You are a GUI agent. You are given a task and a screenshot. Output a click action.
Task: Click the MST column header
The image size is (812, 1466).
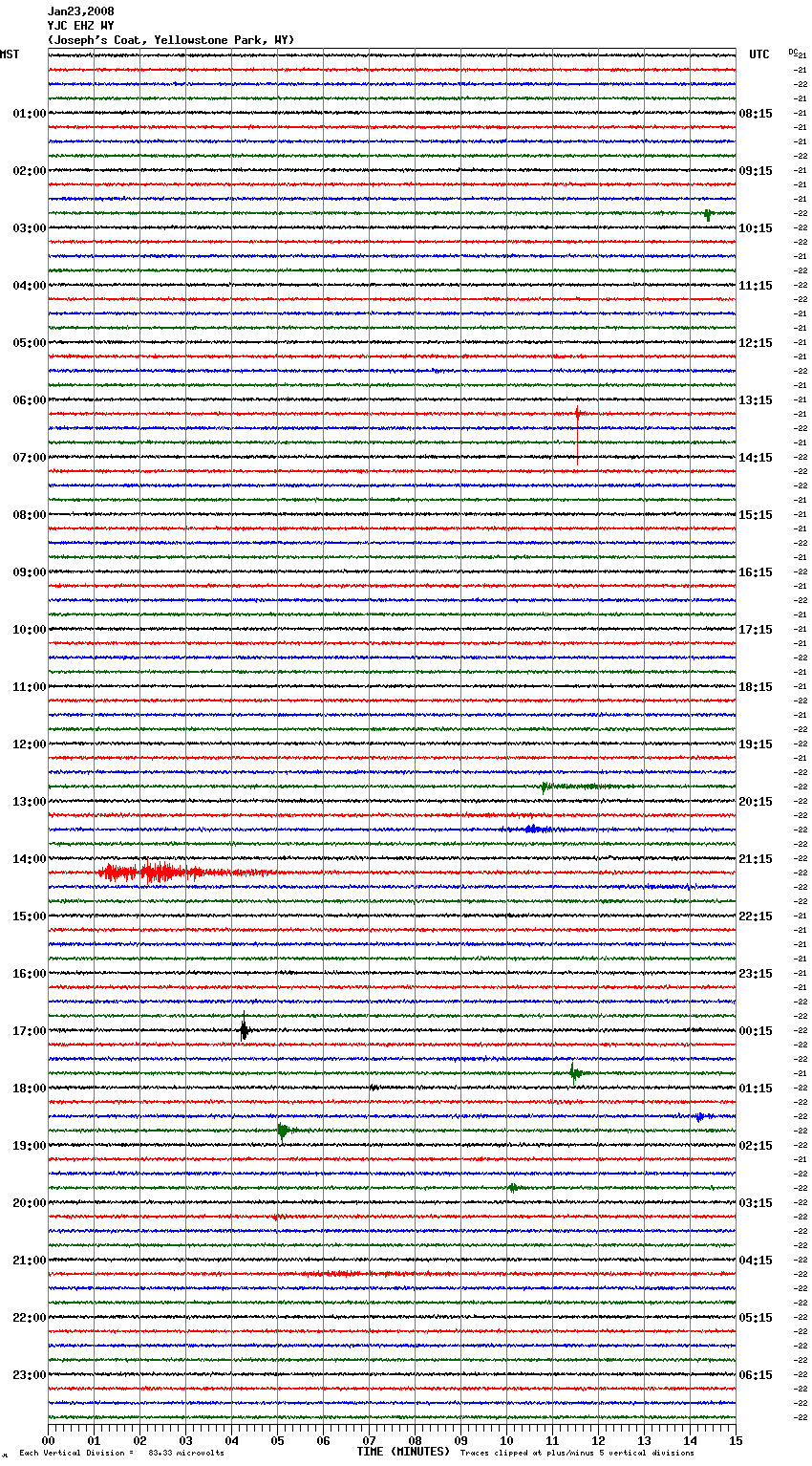pos(10,54)
